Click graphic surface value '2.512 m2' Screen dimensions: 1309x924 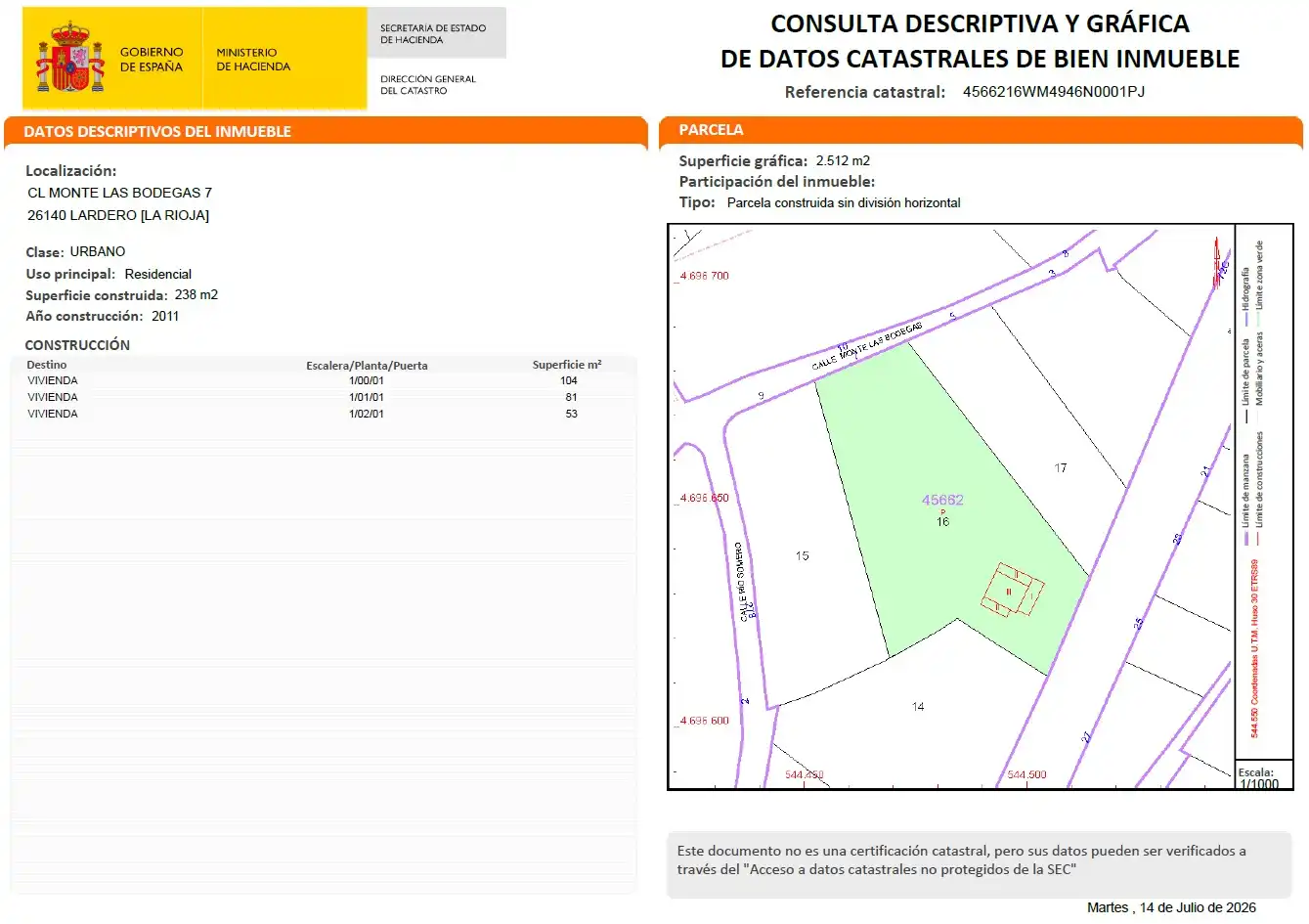pyautogui.click(x=843, y=160)
